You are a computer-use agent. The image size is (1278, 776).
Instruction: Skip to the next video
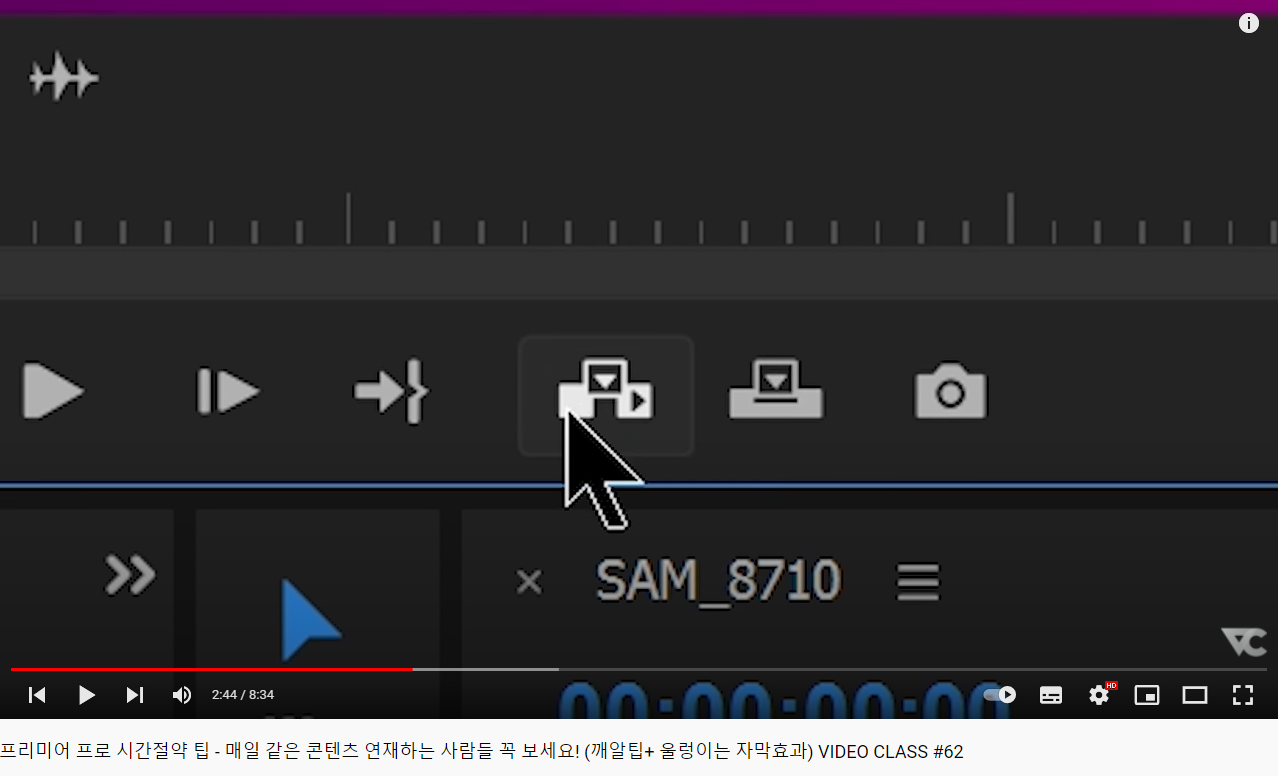(x=135, y=694)
